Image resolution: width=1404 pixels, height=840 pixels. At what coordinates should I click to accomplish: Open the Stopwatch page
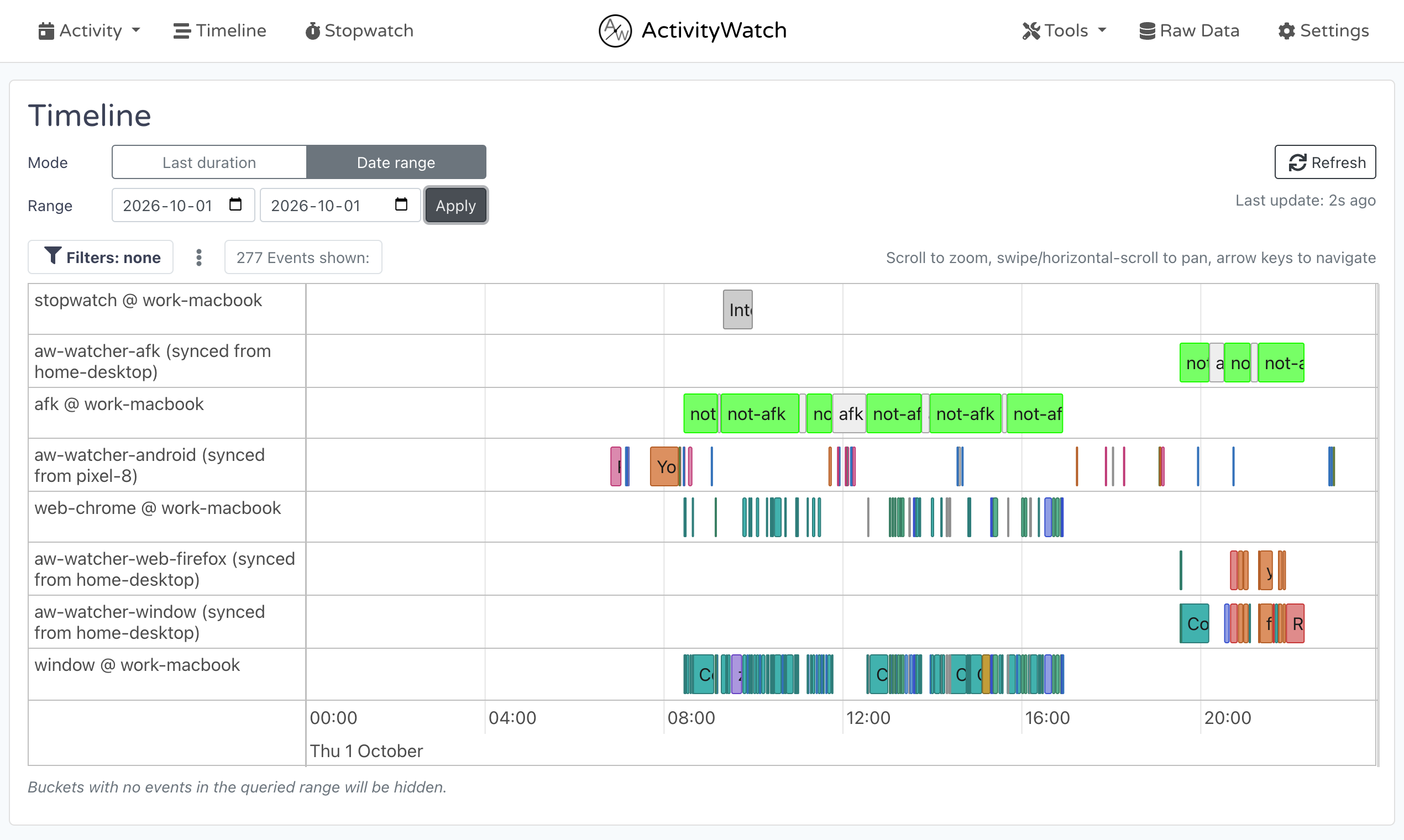[x=359, y=30]
